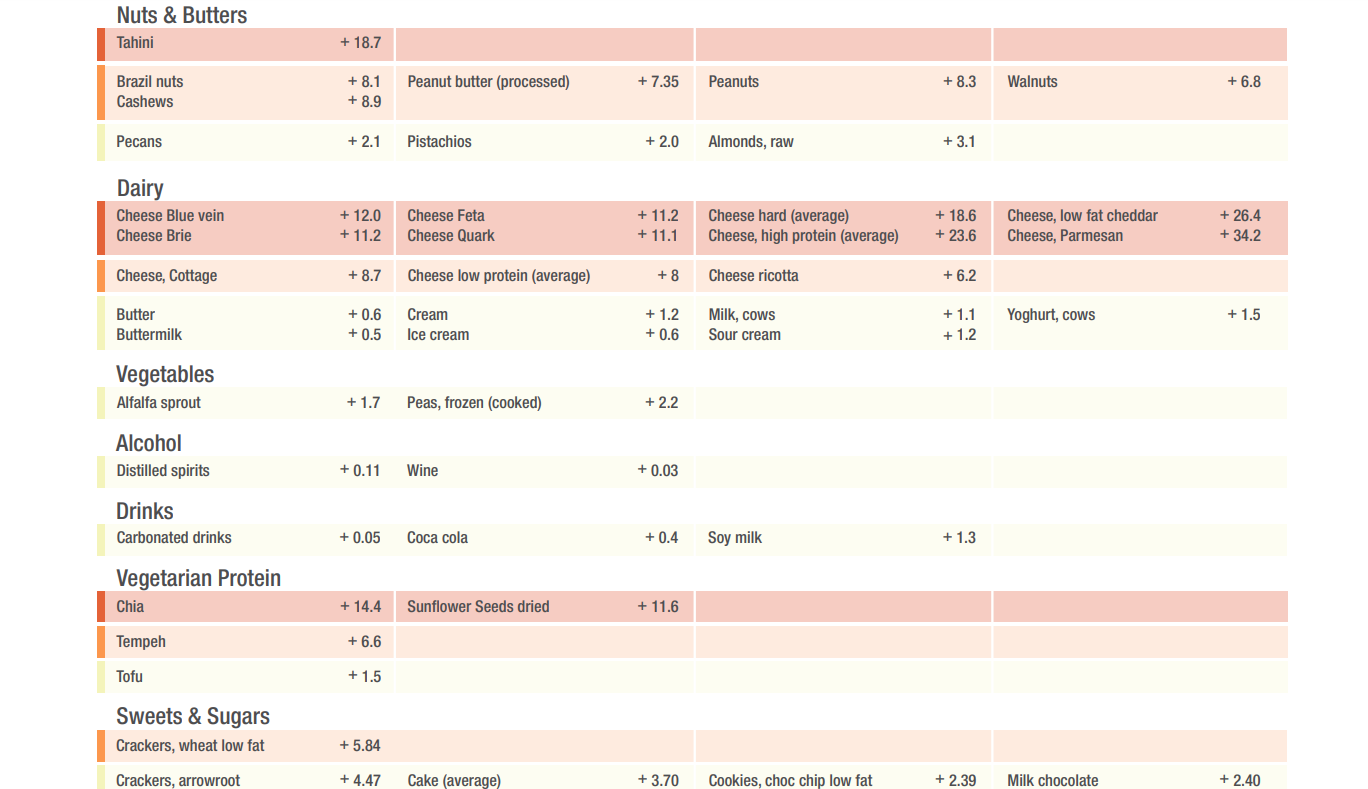
Task: Click the red color bar beside Tahini
Action: tap(101, 44)
